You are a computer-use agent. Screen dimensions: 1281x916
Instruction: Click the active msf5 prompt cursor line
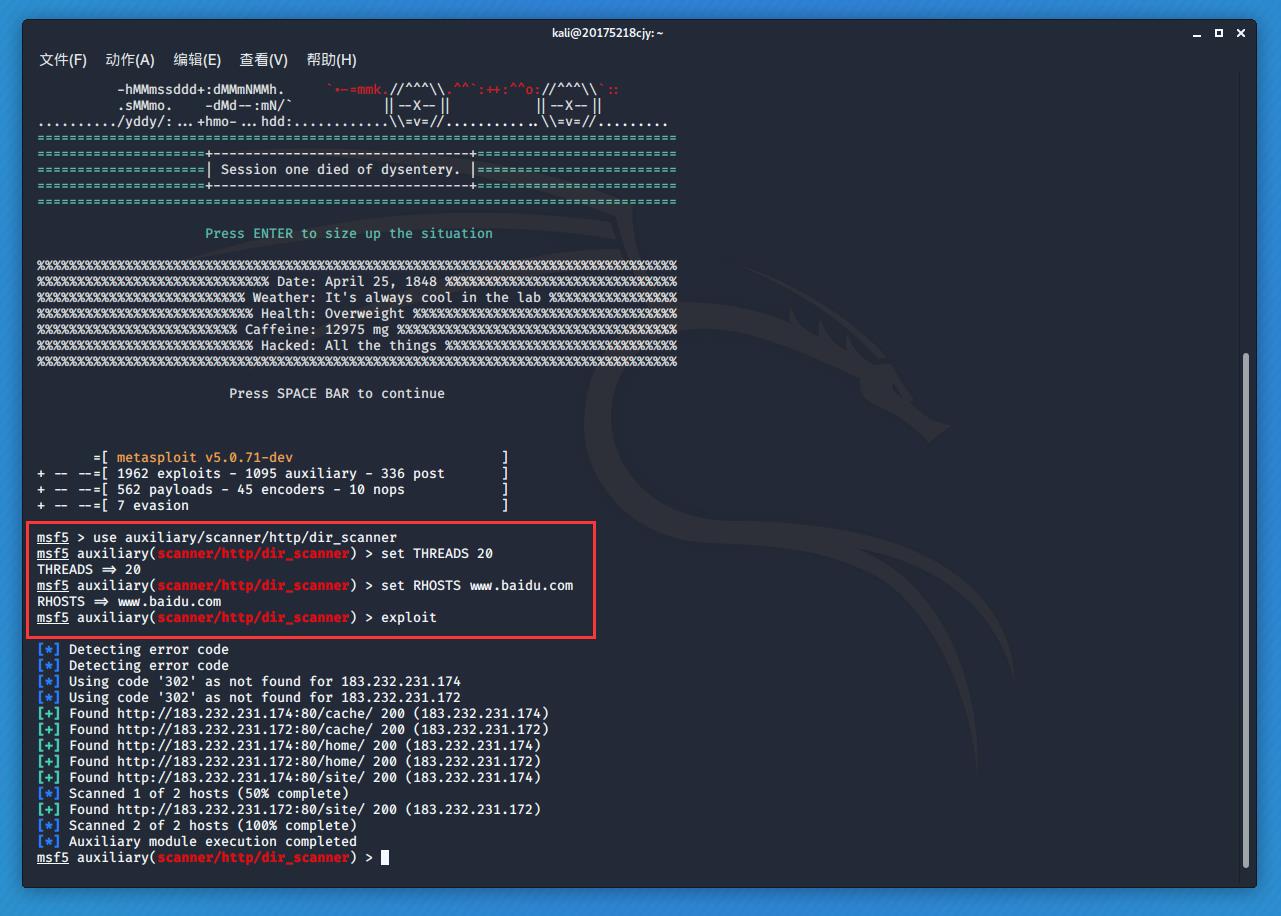(x=213, y=857)
